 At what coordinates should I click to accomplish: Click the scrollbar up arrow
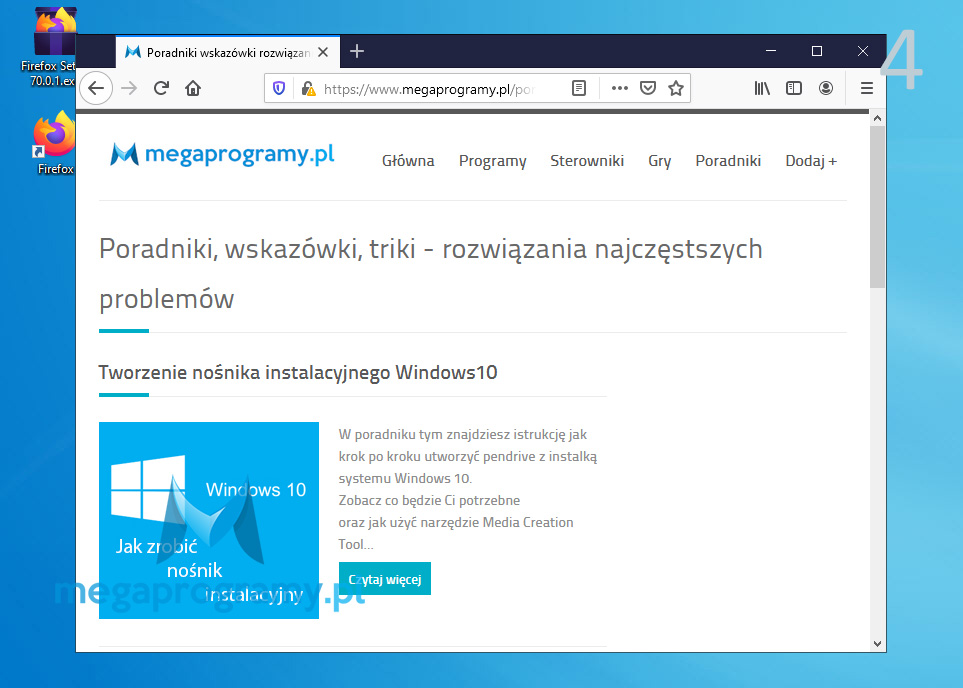877,118
